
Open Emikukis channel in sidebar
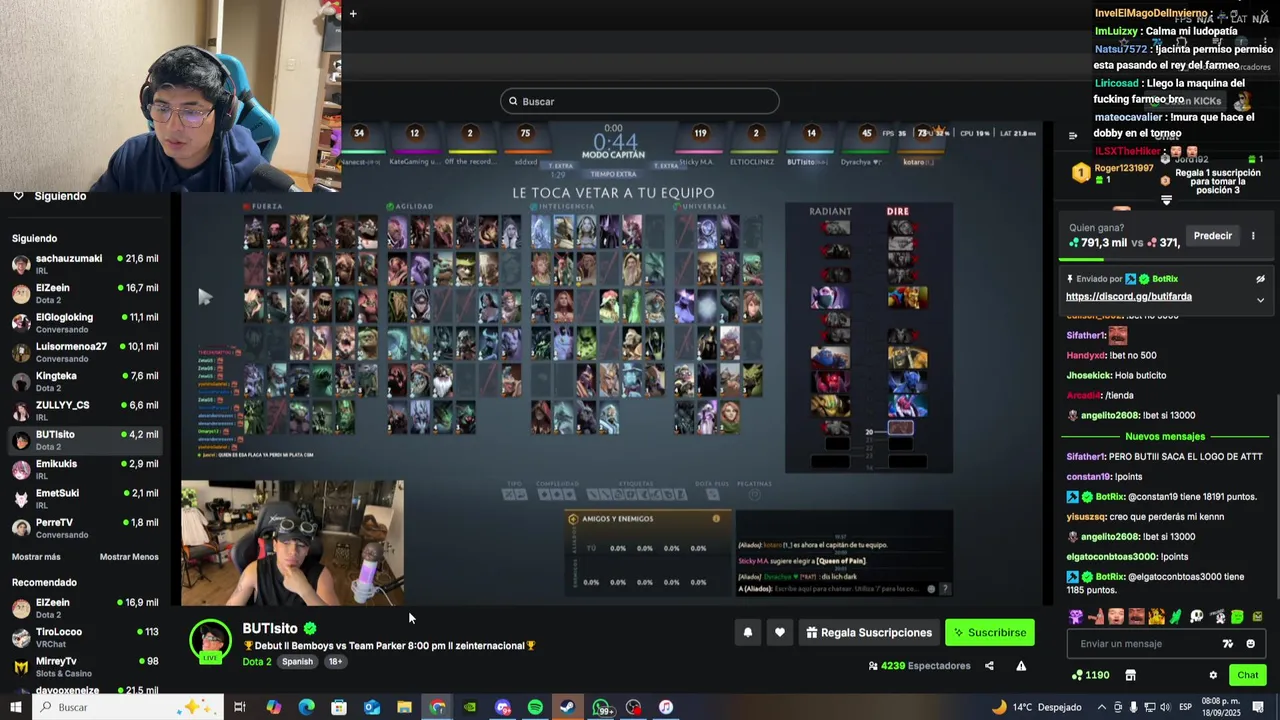pos(84,469)
